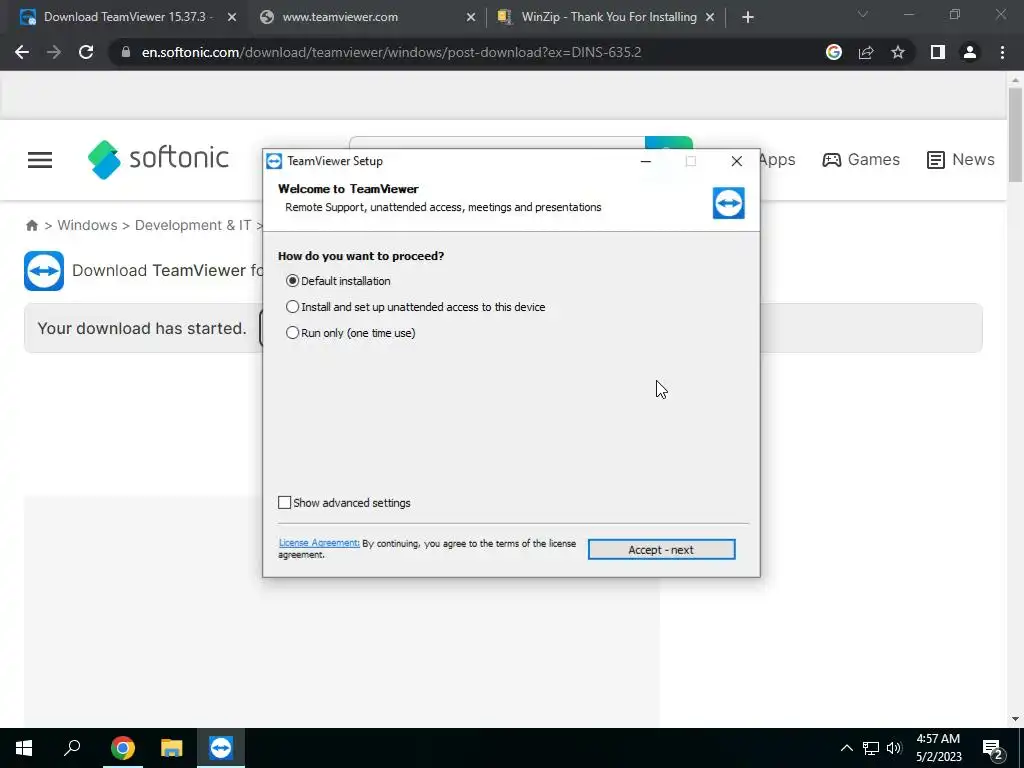Click TeamViewer taskbar icon
Image resolution: width=1024 pixels, height=768 pixels.
click(x=221, y=748)
